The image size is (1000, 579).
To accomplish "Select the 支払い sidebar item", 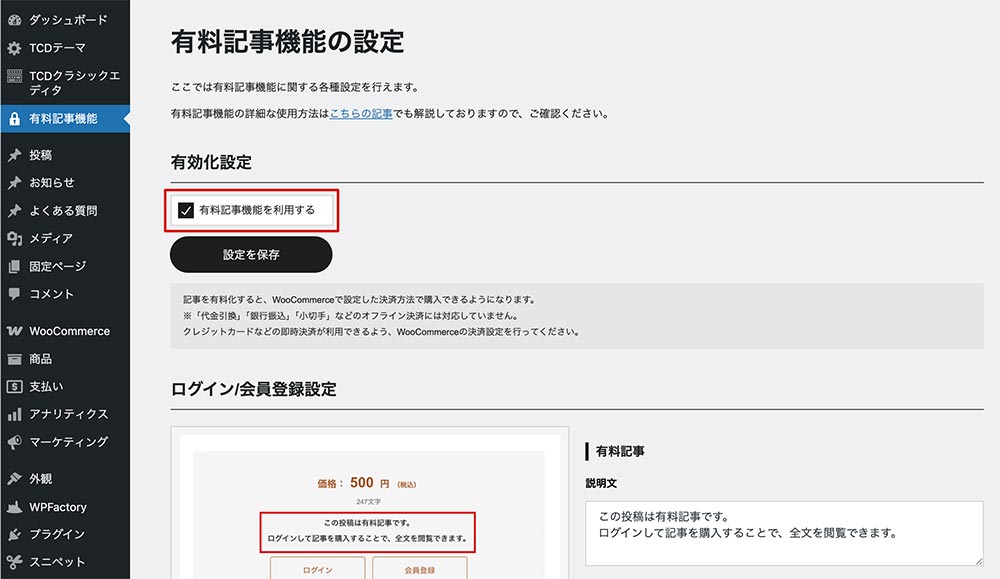I will (46, 386).
